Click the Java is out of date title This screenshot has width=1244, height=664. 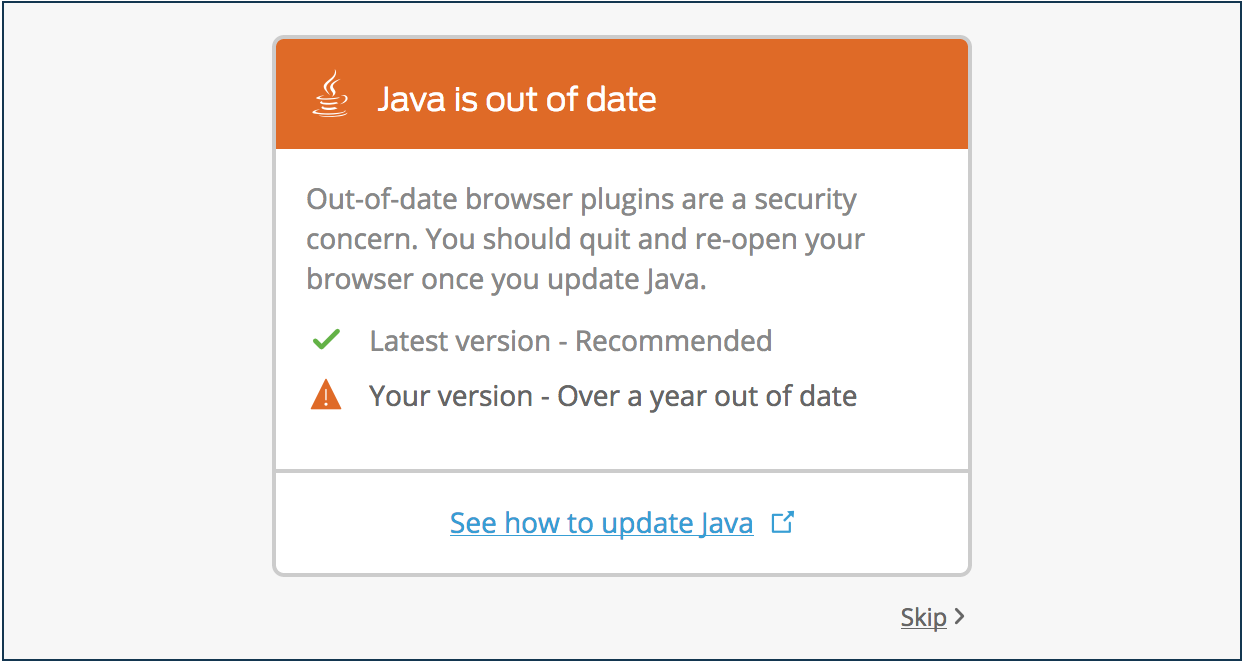pos(517,98)
